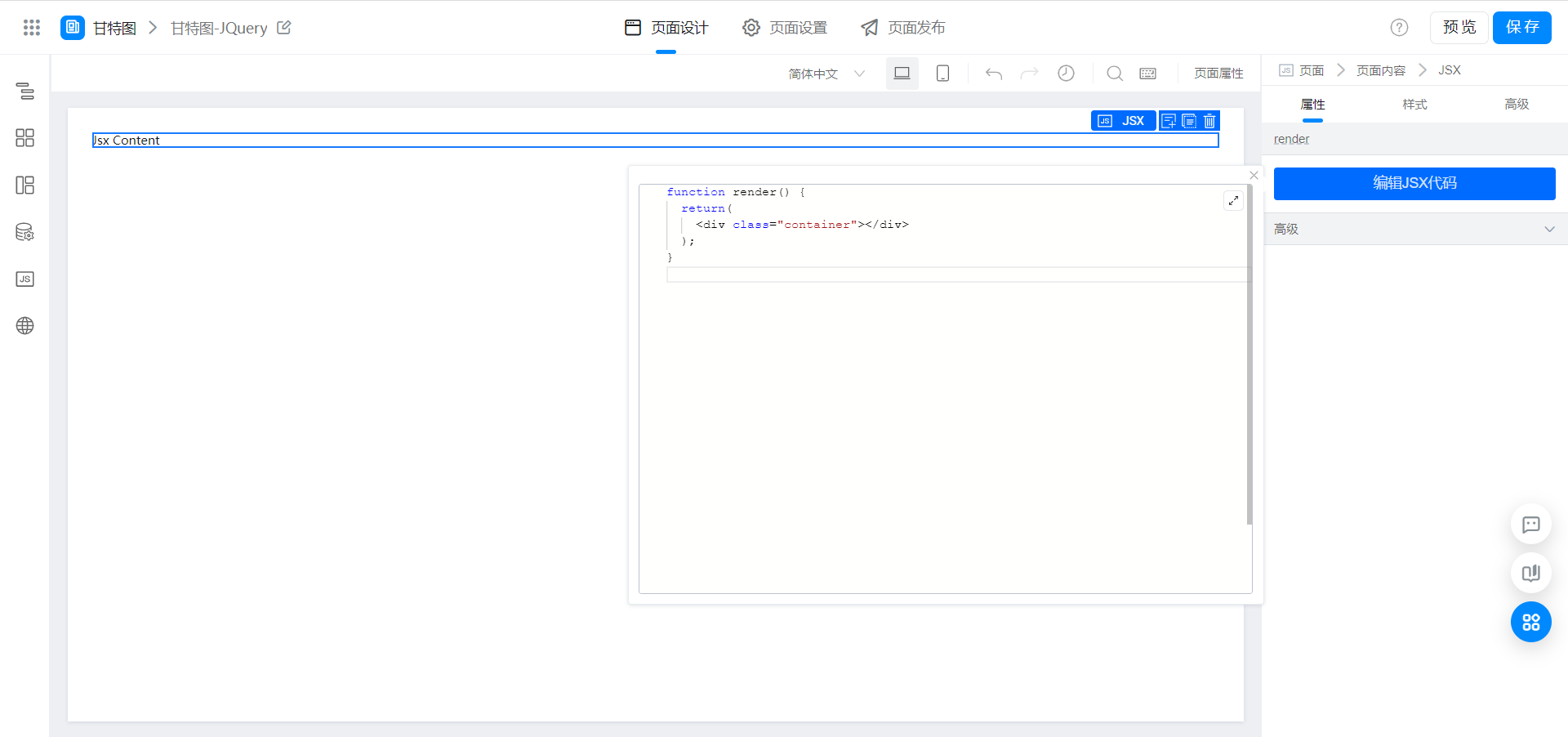
Task: Switch to 页面发布 tab
Action: point(903,28)
